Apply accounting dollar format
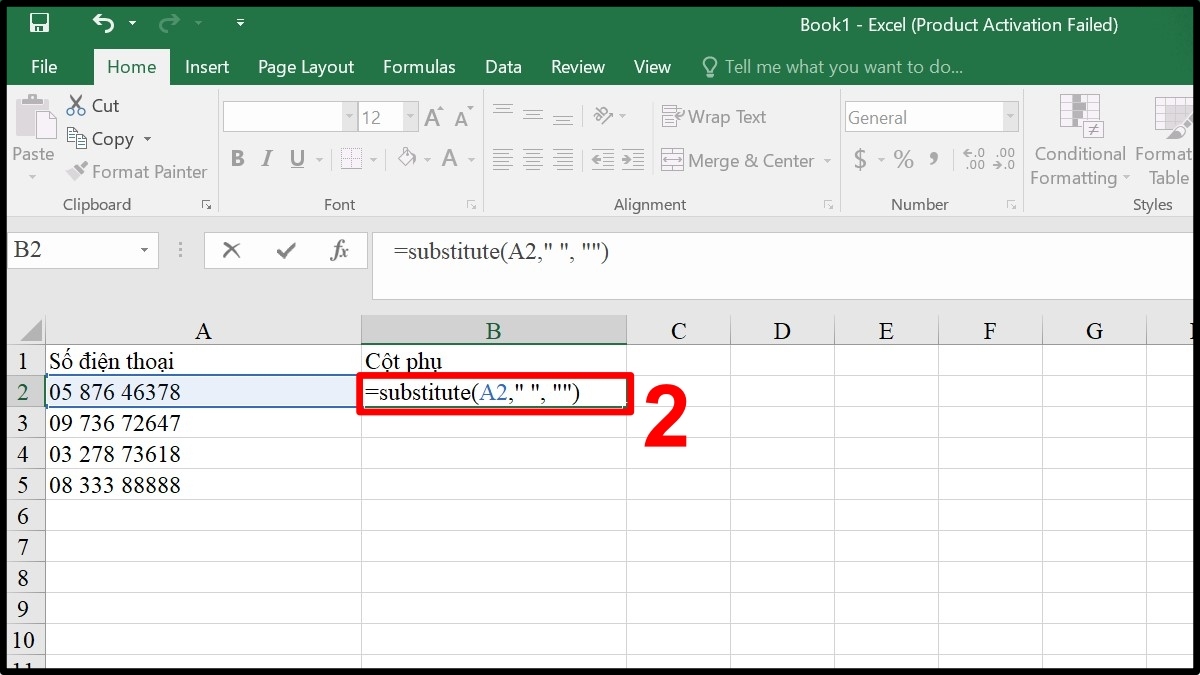This screenshot has width=1200, height=675. pyautogui.click(x=860, y=159)
